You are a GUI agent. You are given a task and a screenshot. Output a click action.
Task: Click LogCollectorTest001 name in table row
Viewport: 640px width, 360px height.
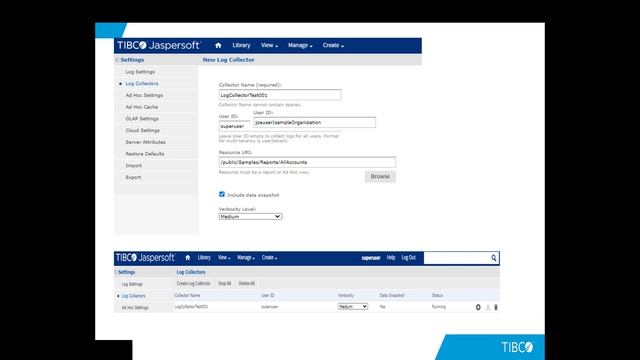tap(191, 307)
